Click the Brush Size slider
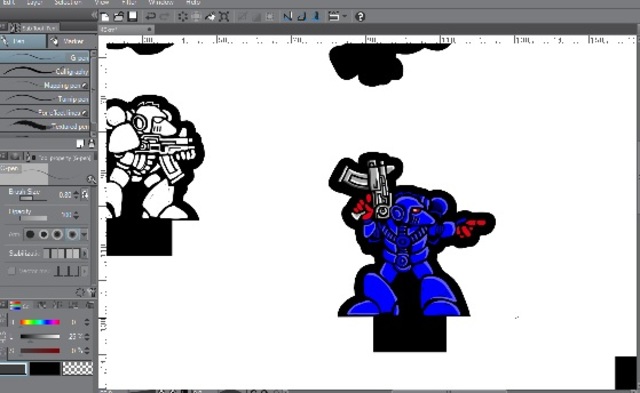The height and width of the screenshot is (393, 640). coord(34,199)
